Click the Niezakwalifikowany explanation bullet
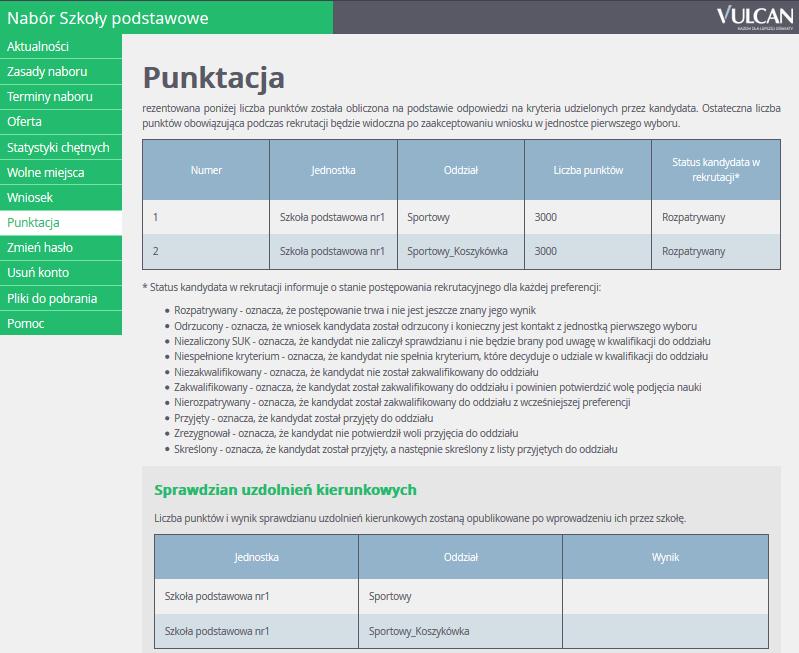This screenshot has width=799, height=653. click(x=356, y=372)
